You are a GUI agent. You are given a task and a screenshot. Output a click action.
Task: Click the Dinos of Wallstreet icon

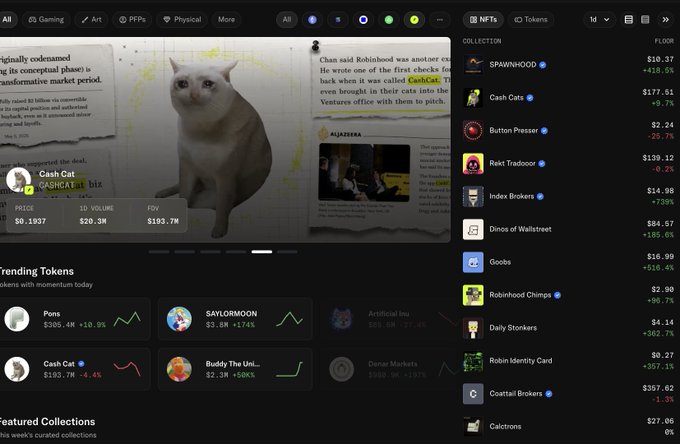(x=473, y=229)
